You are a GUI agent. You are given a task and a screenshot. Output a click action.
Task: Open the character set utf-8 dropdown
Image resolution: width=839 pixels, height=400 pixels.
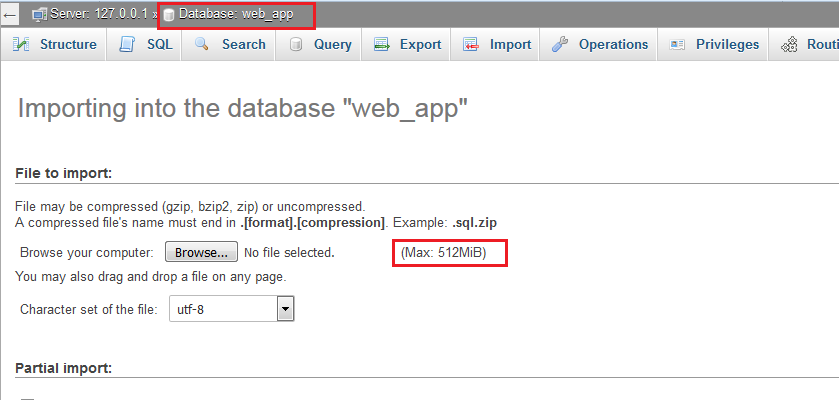pos(232,309)
